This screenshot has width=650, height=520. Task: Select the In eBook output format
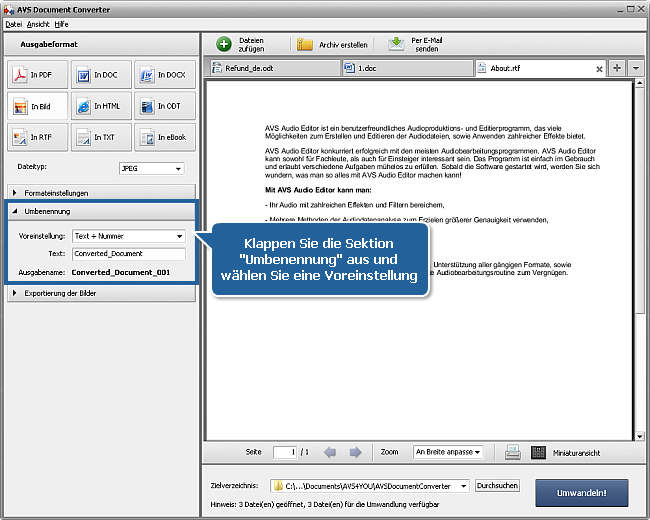[165, 137]
